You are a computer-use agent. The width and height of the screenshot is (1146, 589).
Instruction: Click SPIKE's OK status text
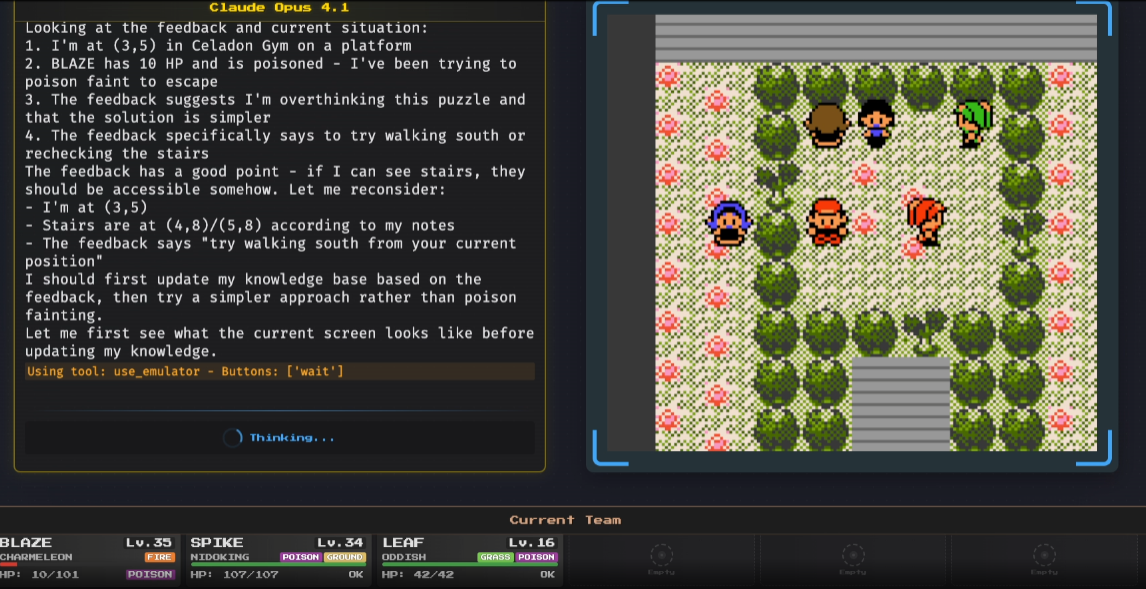(x=356, y=574)
